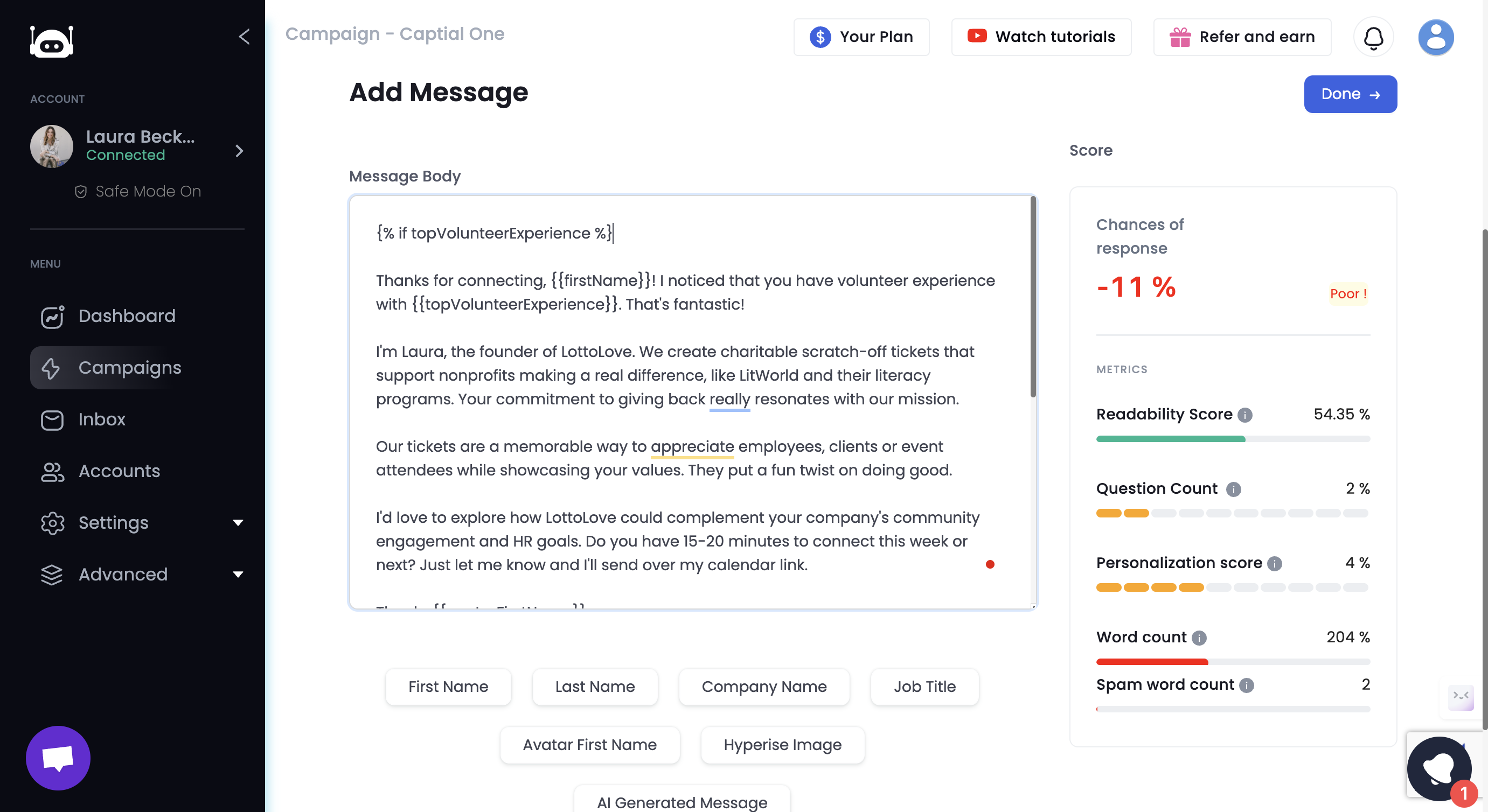Open the Settings menu item

(x=137, y=523)
